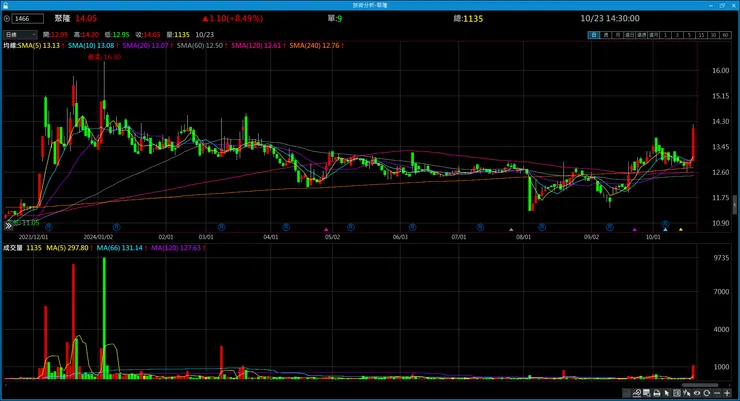Toggle the 還週 adjusted weekly period

coord(641,35)
